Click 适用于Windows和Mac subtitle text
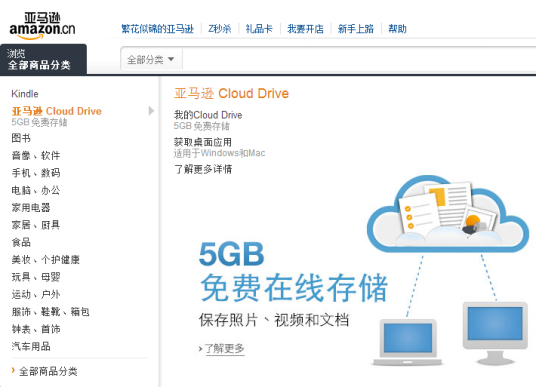Viewport: 536px width, 387px height. click(x=219, y=153)
